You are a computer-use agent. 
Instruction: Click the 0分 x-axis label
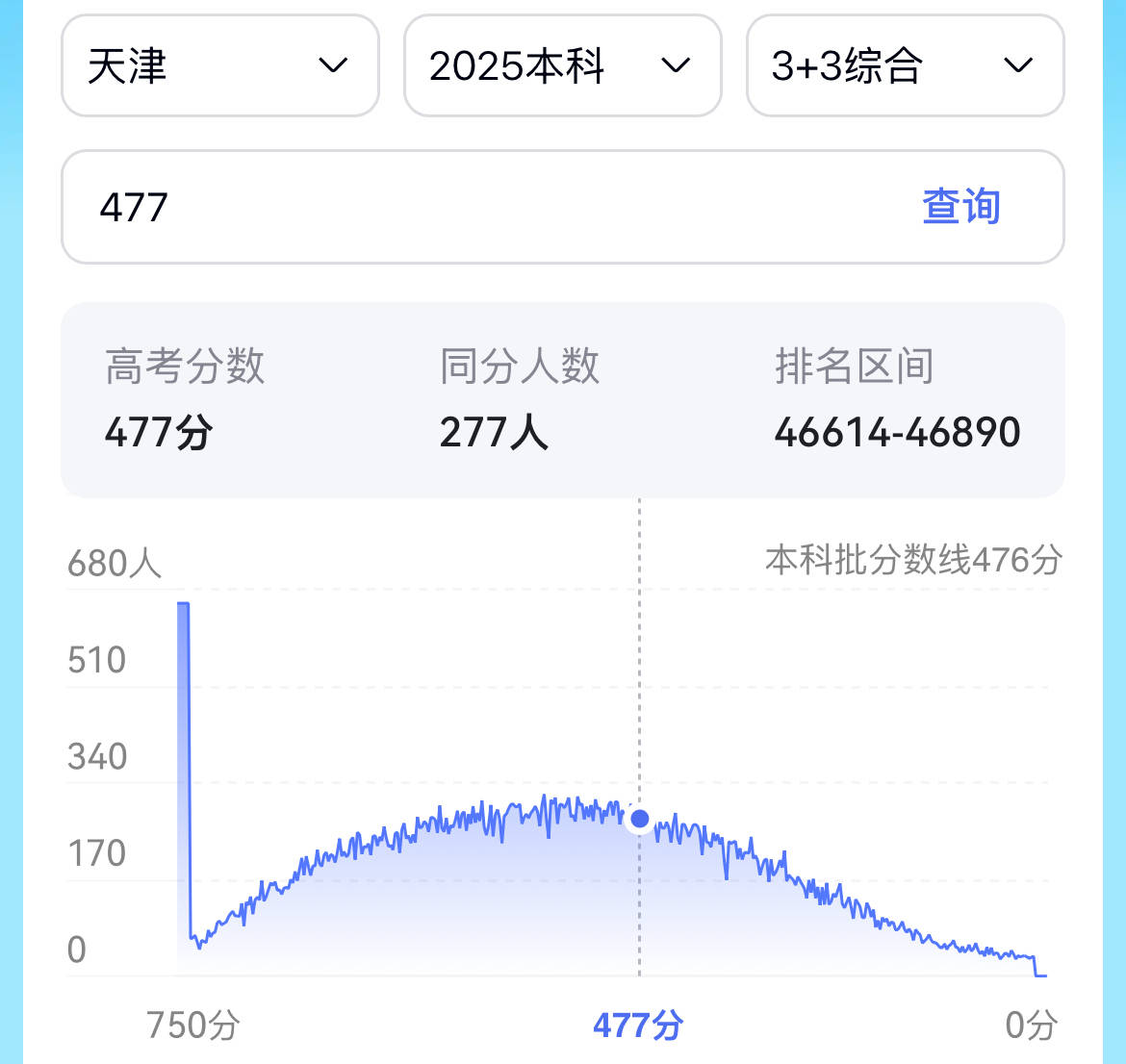pos(1032,1025)
